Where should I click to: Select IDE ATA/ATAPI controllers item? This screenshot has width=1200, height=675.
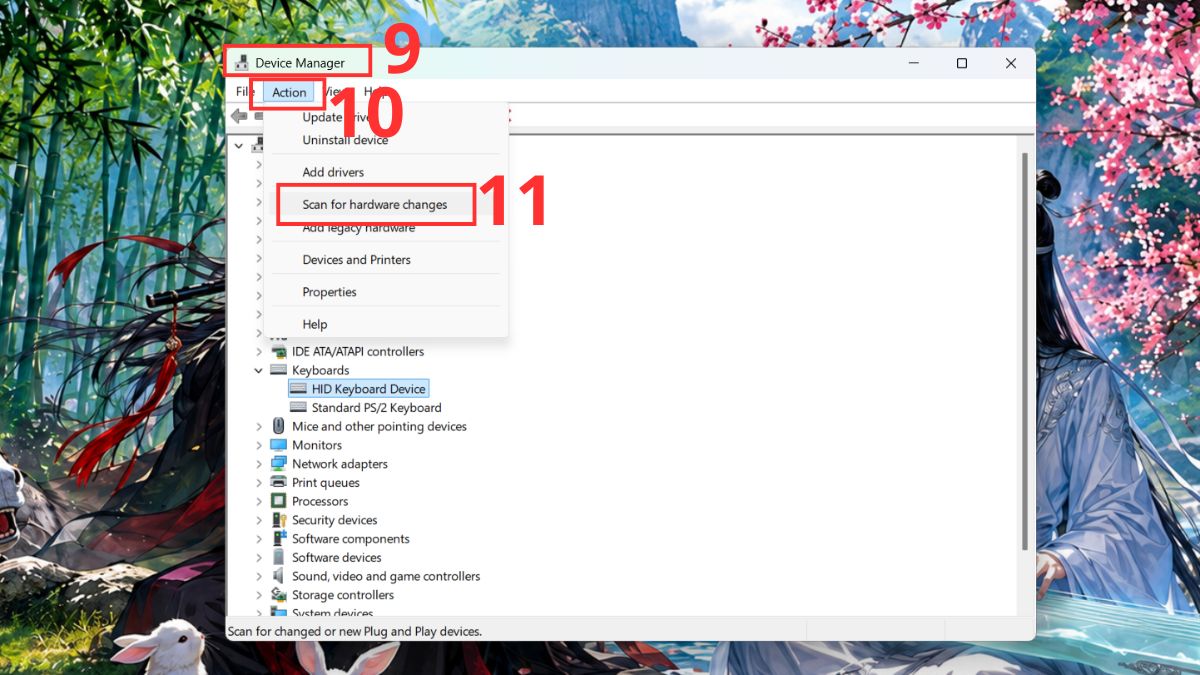tap(358, 352)
